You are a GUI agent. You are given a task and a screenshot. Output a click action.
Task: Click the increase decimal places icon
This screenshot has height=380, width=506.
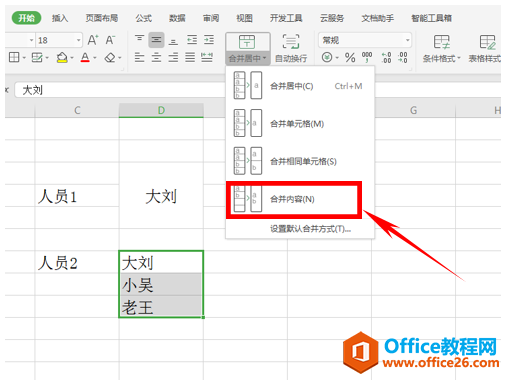tap(386, 57)
